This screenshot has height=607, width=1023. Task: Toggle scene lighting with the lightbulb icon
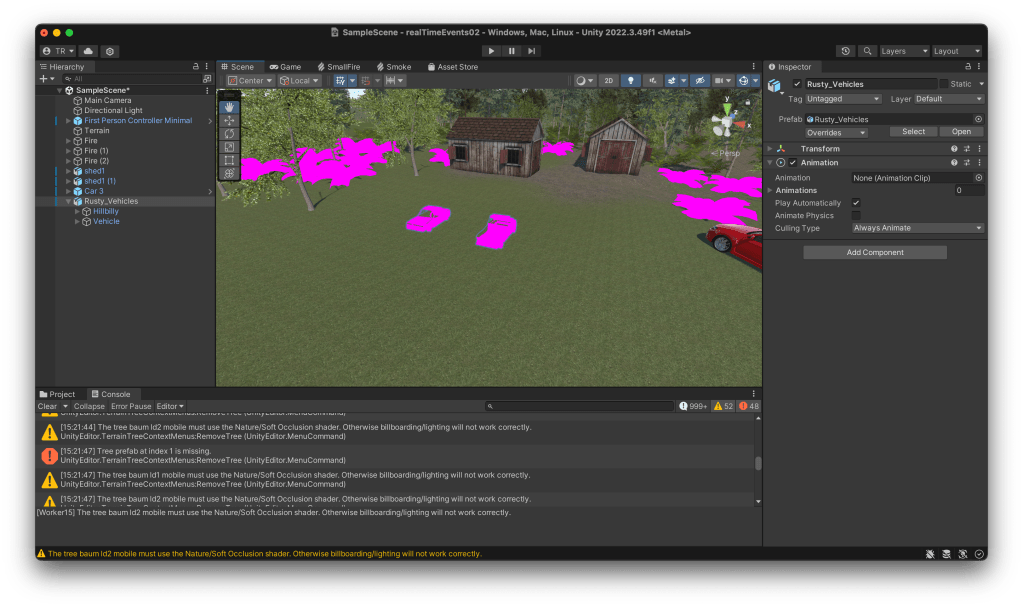(x=631, y=80)
